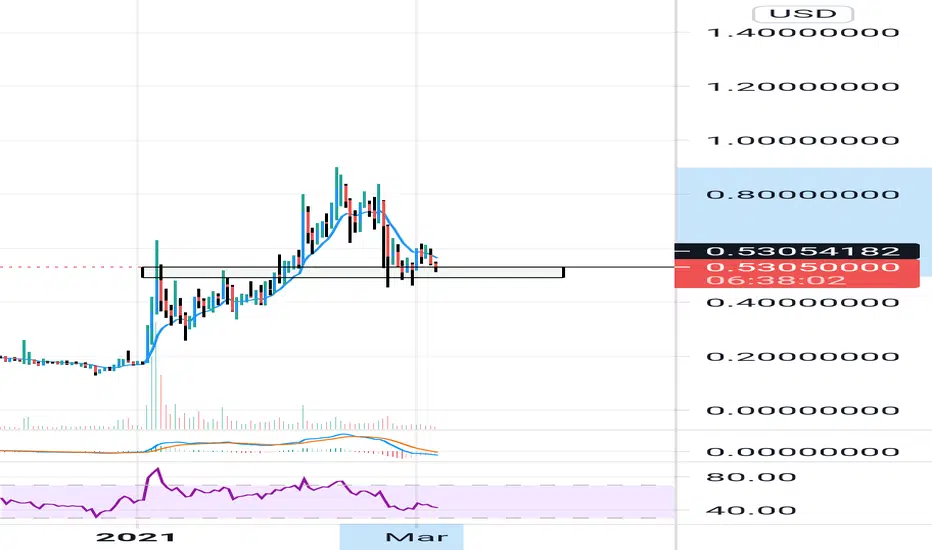Screen dimensions: 932x550
Task: Select the 1.40000000 price axis label
Action: [x=803, y=33]
